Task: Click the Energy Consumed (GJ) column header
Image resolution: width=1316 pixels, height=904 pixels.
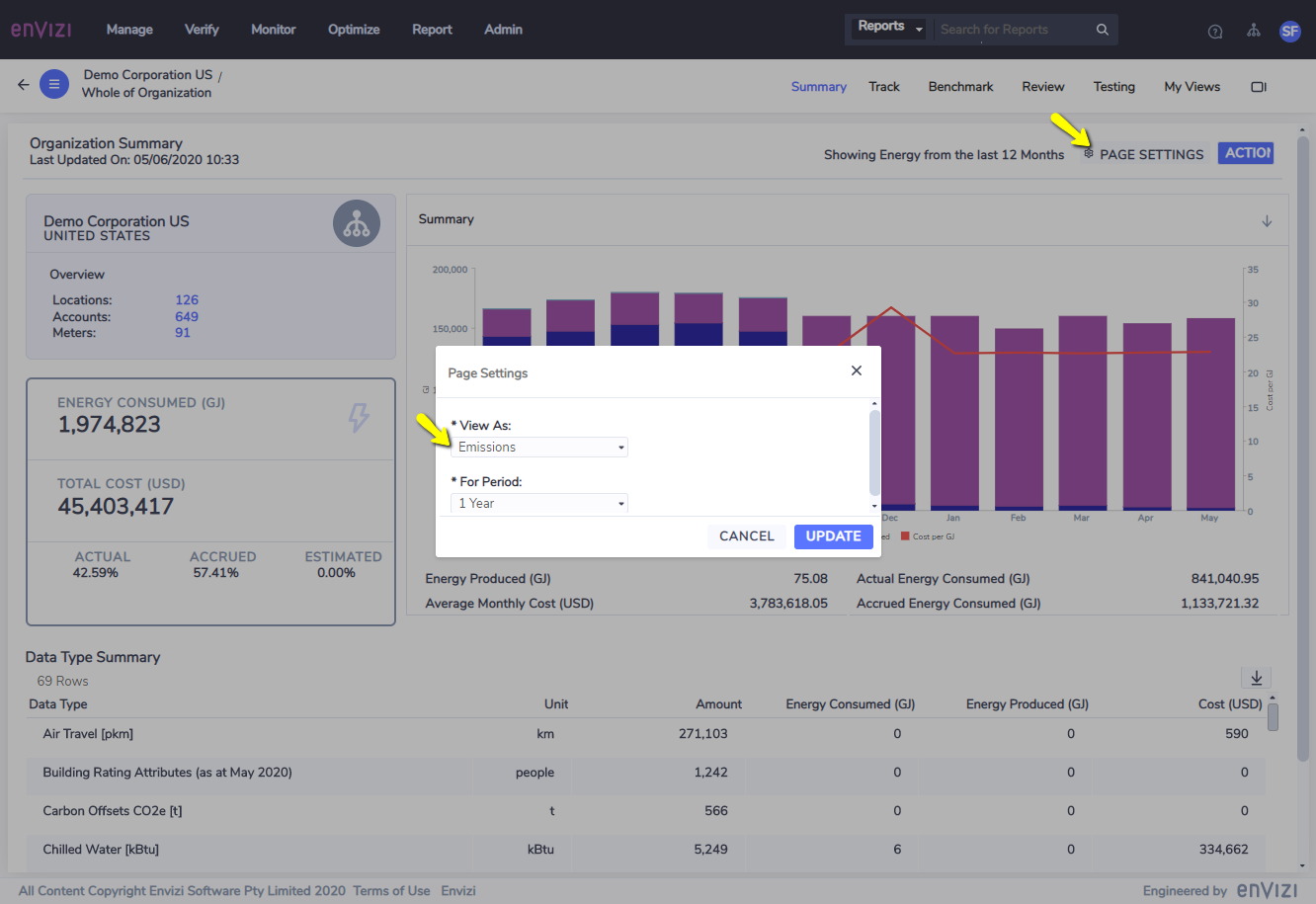Action: tap(851, 704)
